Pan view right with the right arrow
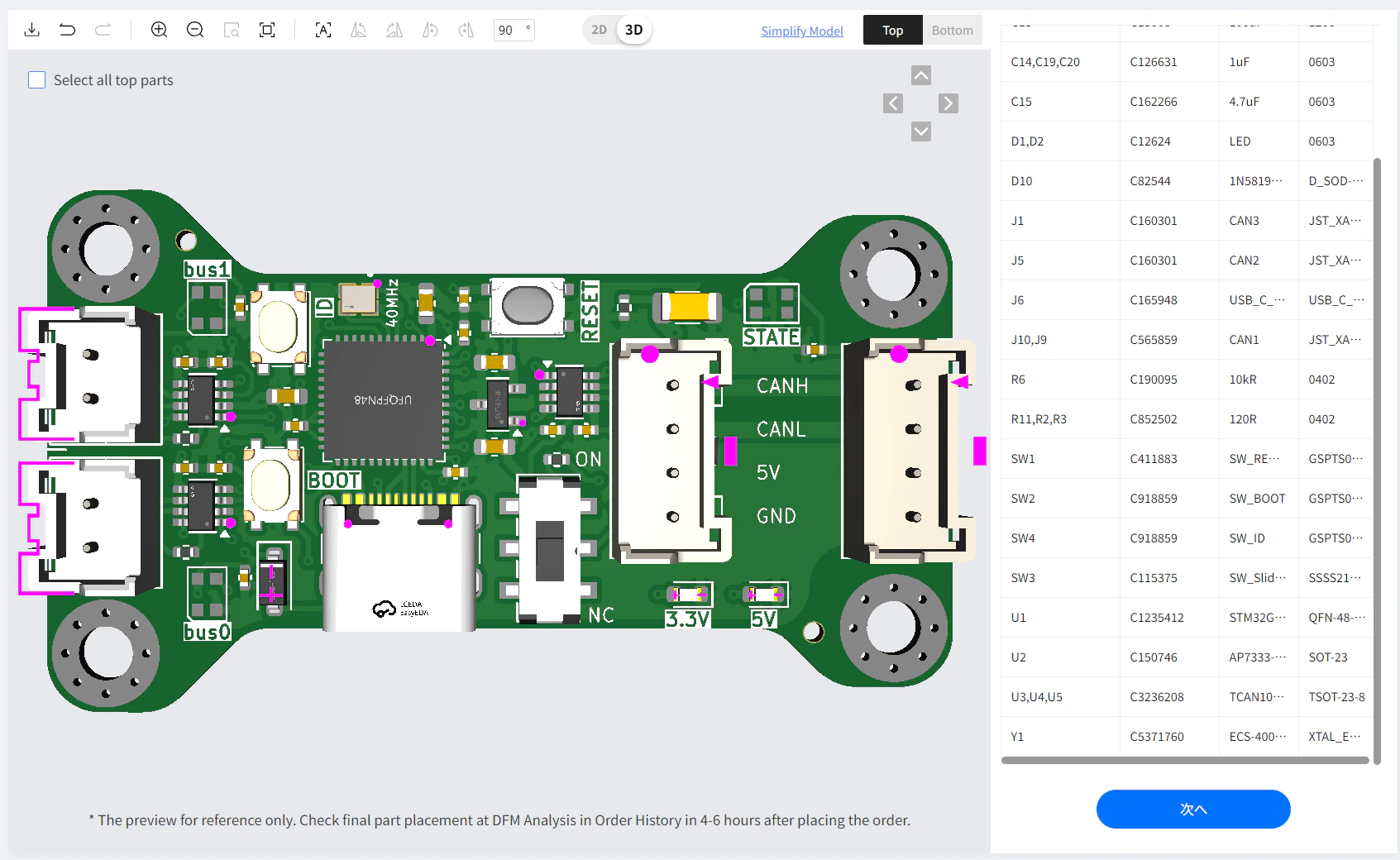 (948, 103)
